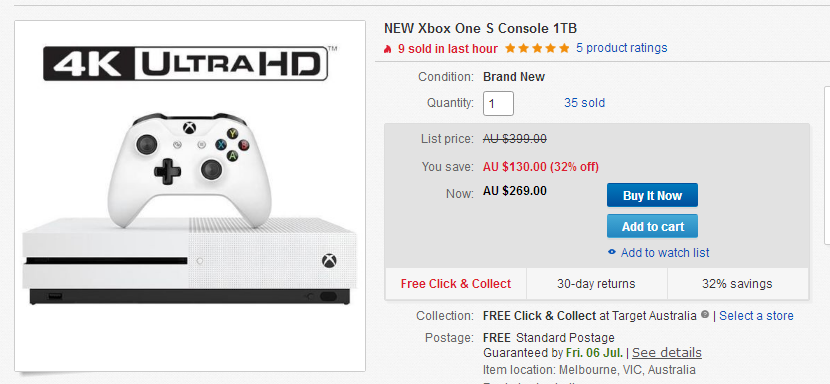830x384 pixels.
Task: Click the eye icon beside Add to watch list
Action: pyautogui.click(x=612, y=253)
